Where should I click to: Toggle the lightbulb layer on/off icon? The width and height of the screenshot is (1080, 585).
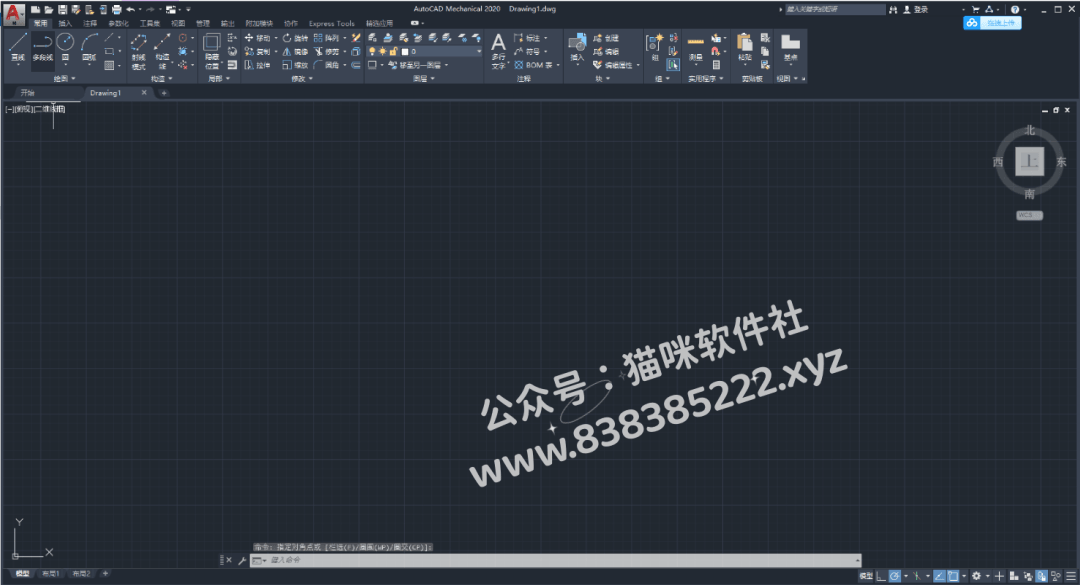click(x=372, y=52)
